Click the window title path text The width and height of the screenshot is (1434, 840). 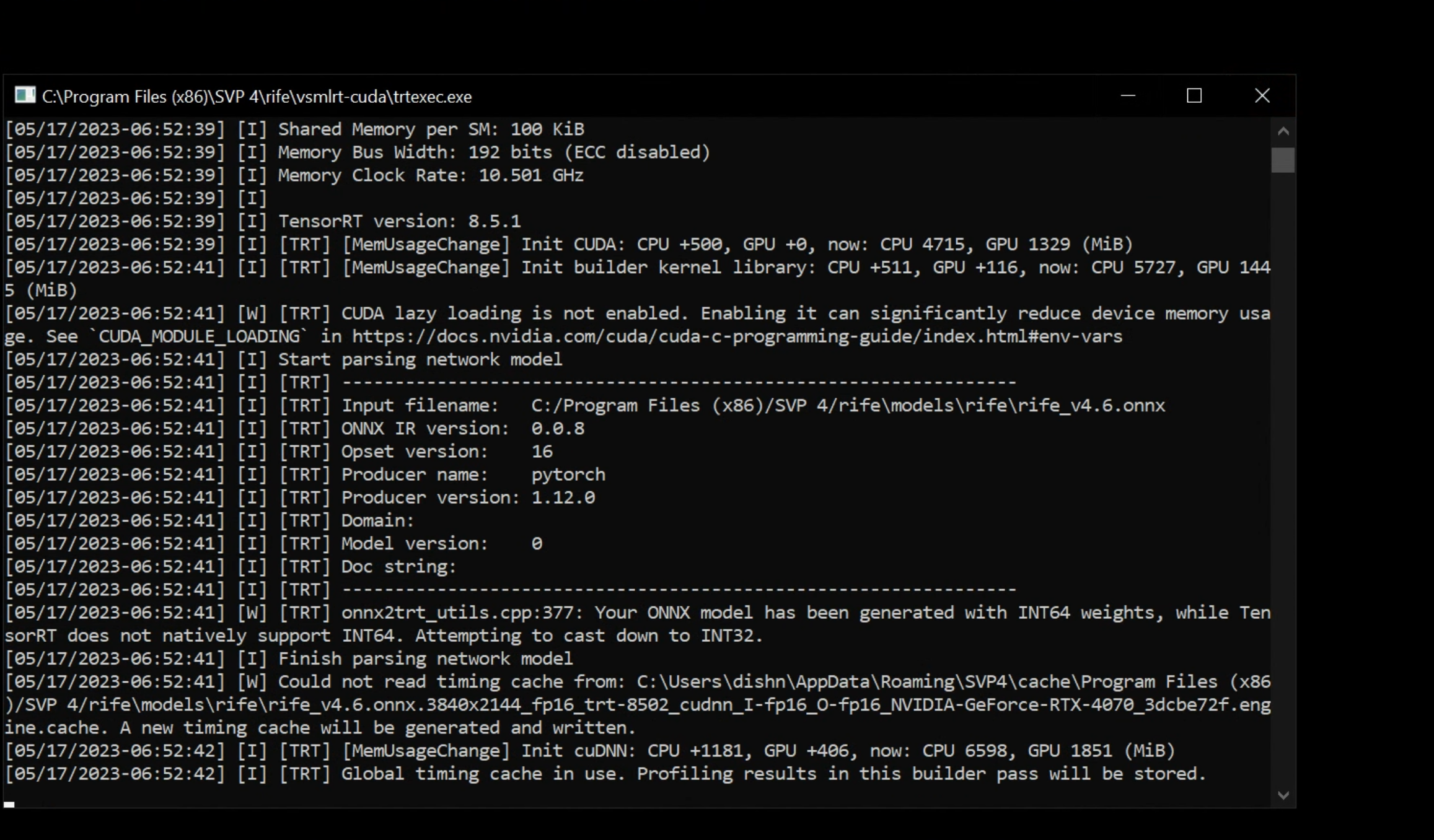(x=257, y=97)
